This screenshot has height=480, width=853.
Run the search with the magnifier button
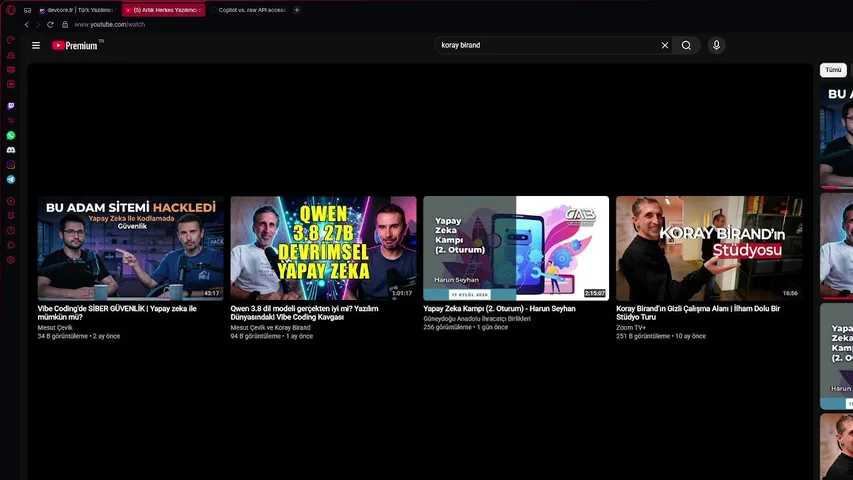click(686, 45)
